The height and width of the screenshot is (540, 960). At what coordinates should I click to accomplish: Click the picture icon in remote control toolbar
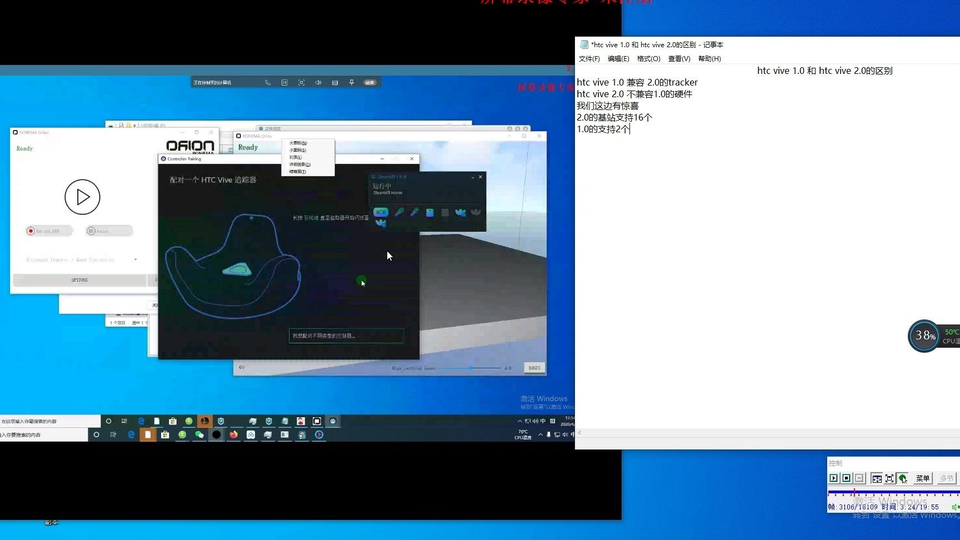click(x=335, y=82)
